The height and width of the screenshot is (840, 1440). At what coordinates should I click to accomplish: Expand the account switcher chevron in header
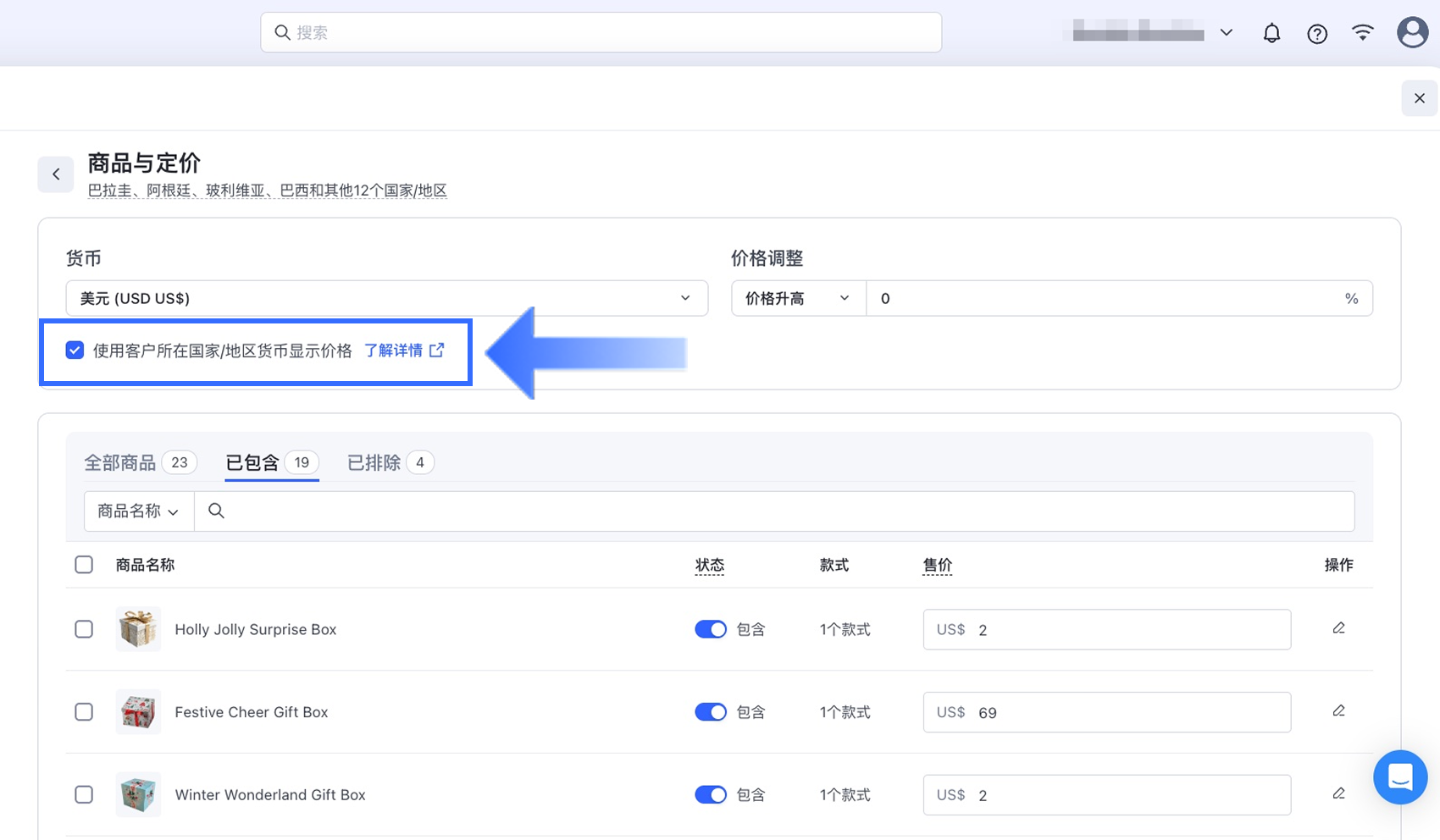(1227, 33)
